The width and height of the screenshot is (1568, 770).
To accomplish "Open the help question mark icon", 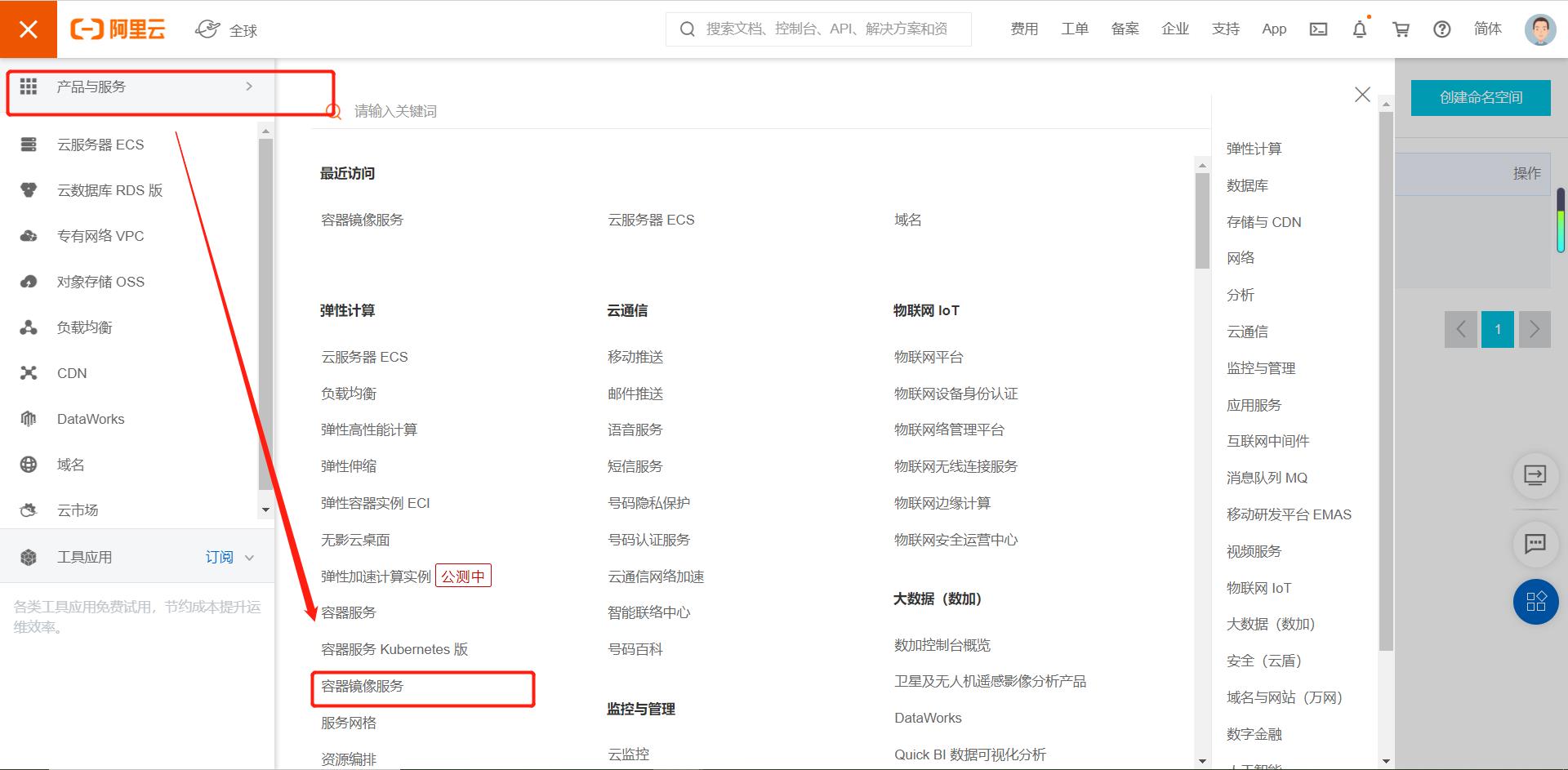I will [x=1442, y=29].
